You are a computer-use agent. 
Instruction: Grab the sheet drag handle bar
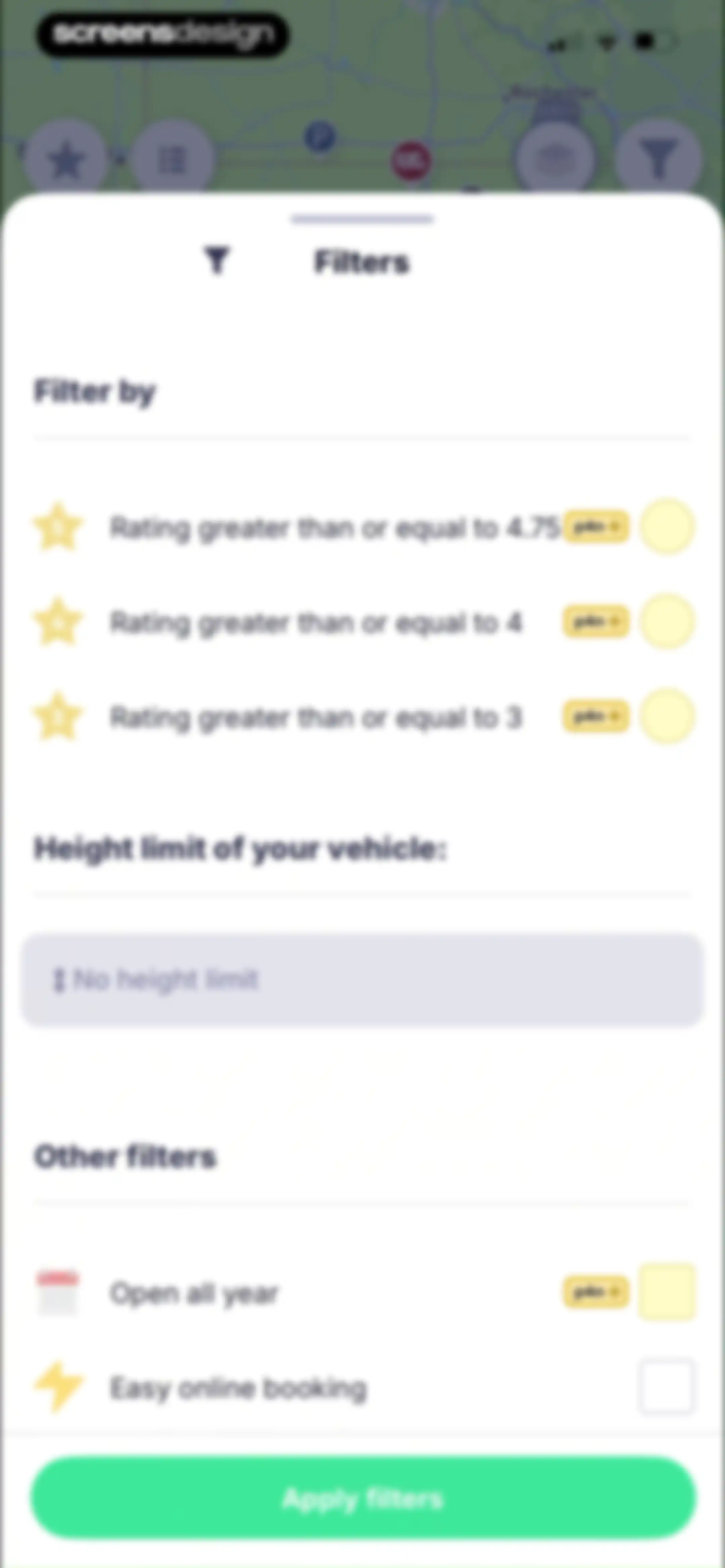(362, 219)
